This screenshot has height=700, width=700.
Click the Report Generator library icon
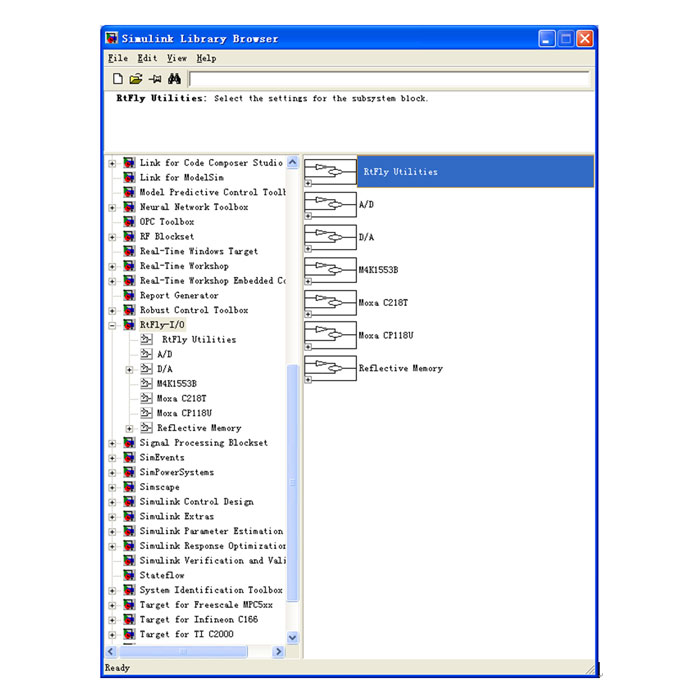(129, 295)
